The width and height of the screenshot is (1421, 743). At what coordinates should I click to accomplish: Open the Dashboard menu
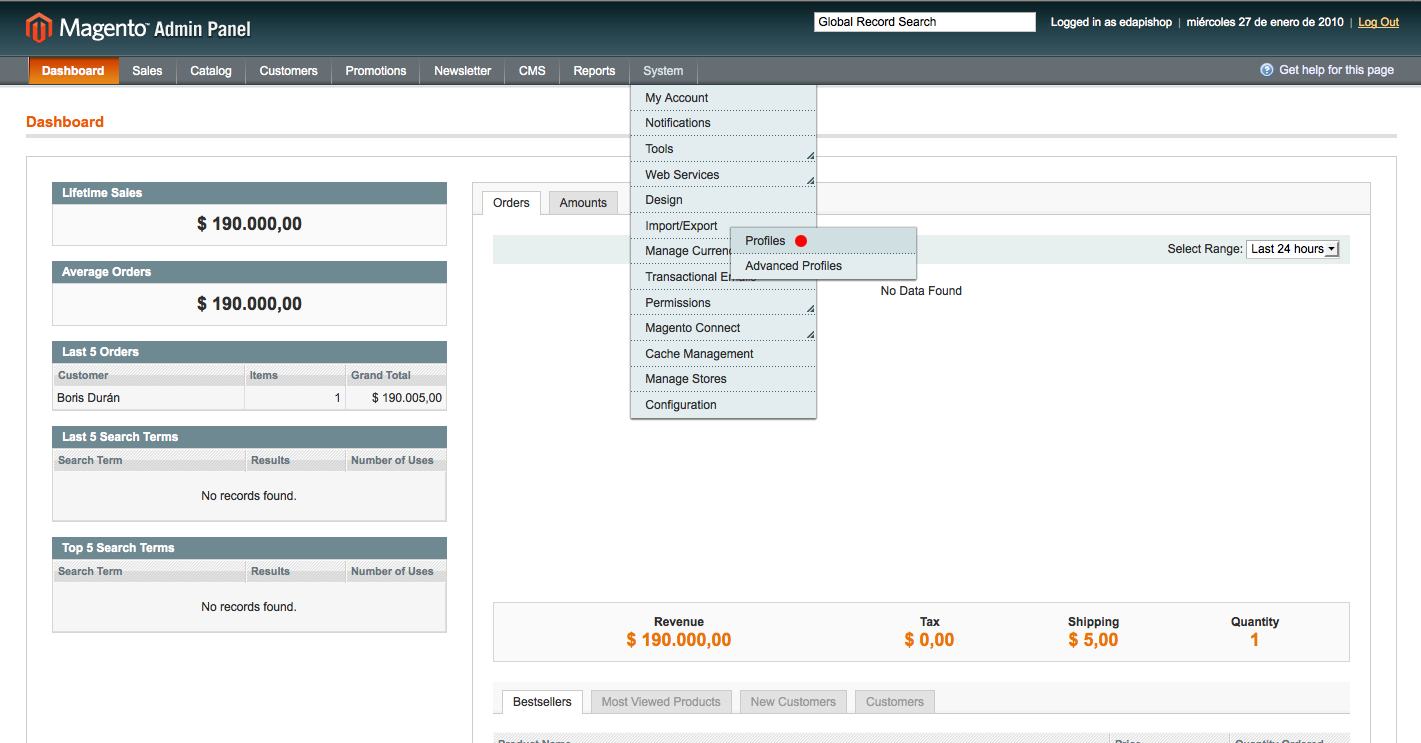73,71
